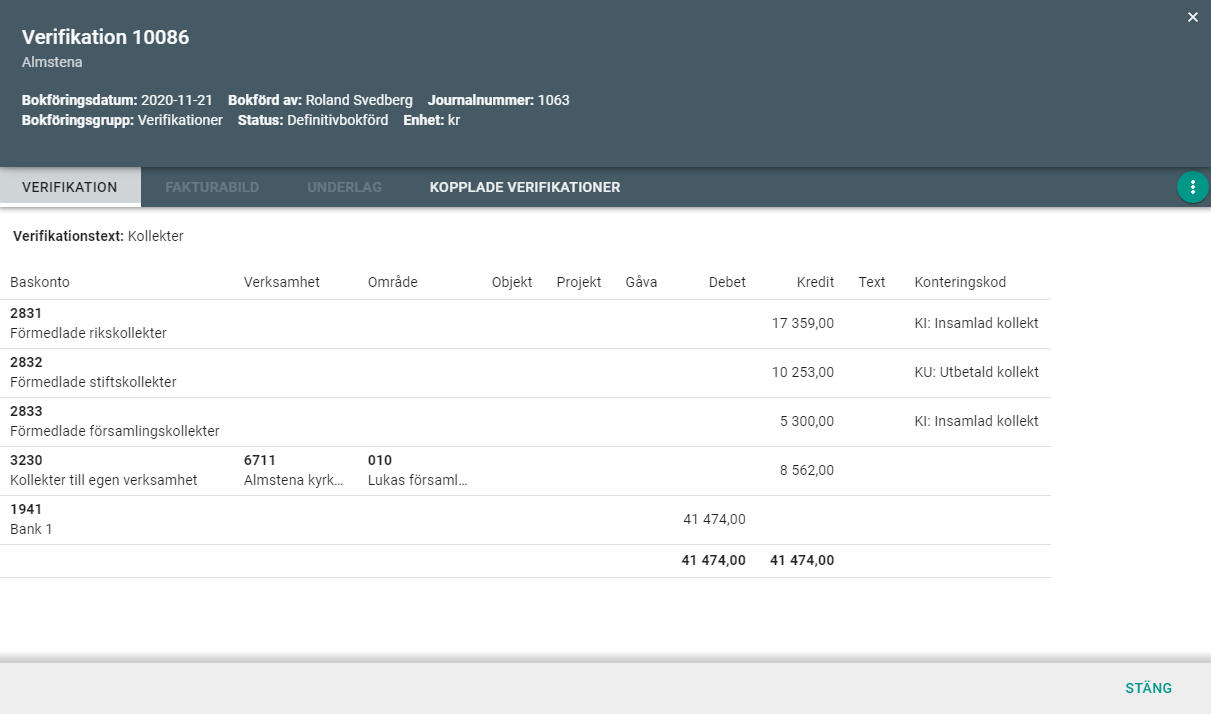The width and height of the screenshot is (1211, 714).
Task: Click the bold debet total 41 474,00
Action: point(714,560)
